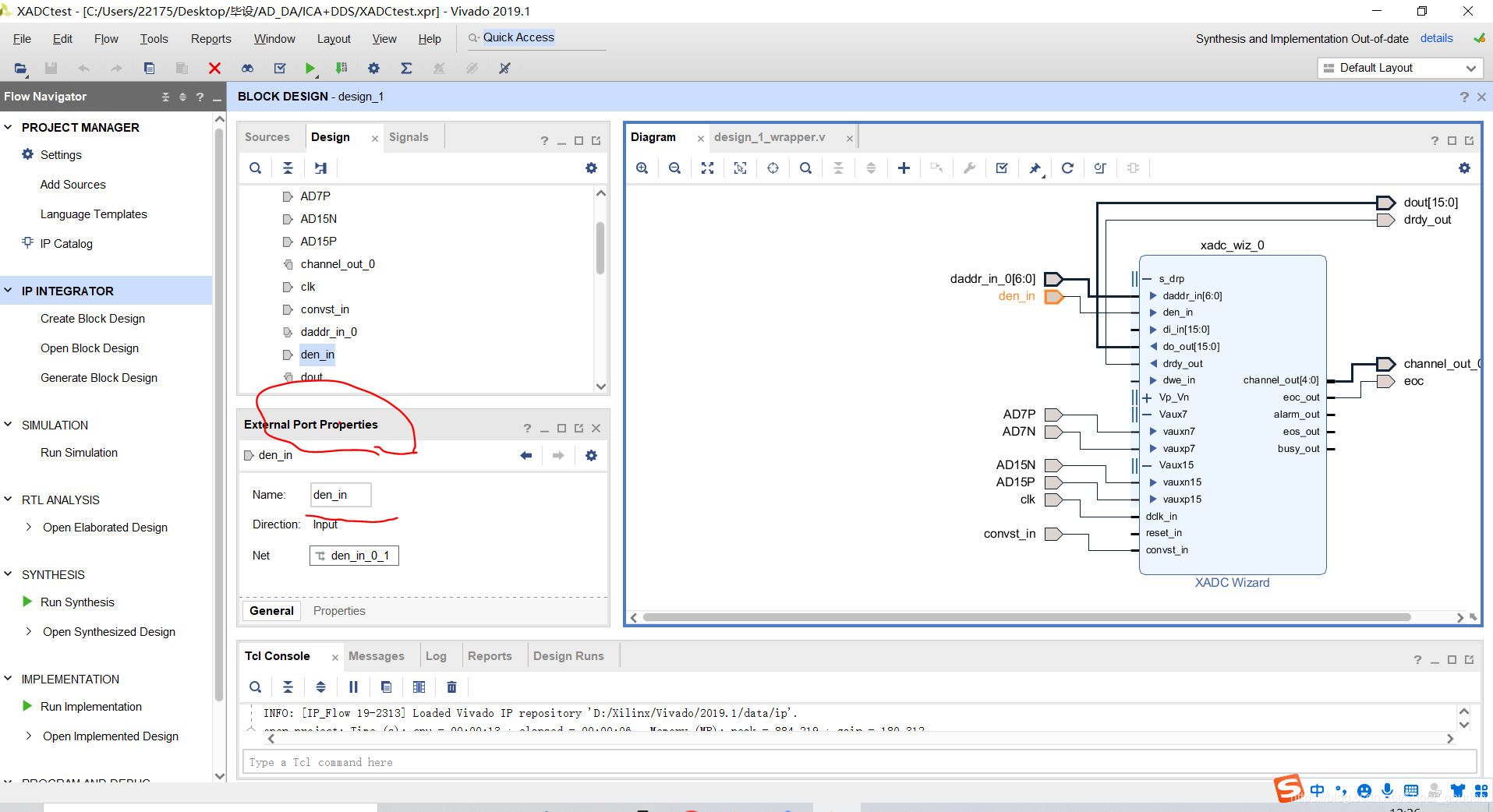
Task: Switch to the Design Runs tab
Action: click(568, 656)
